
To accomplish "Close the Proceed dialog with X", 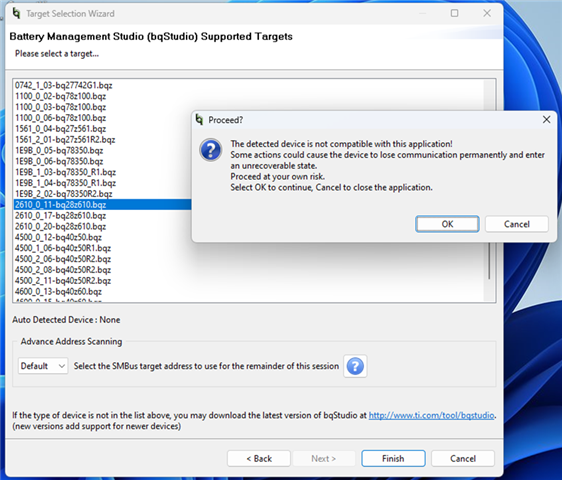I will tap(546, 120).
